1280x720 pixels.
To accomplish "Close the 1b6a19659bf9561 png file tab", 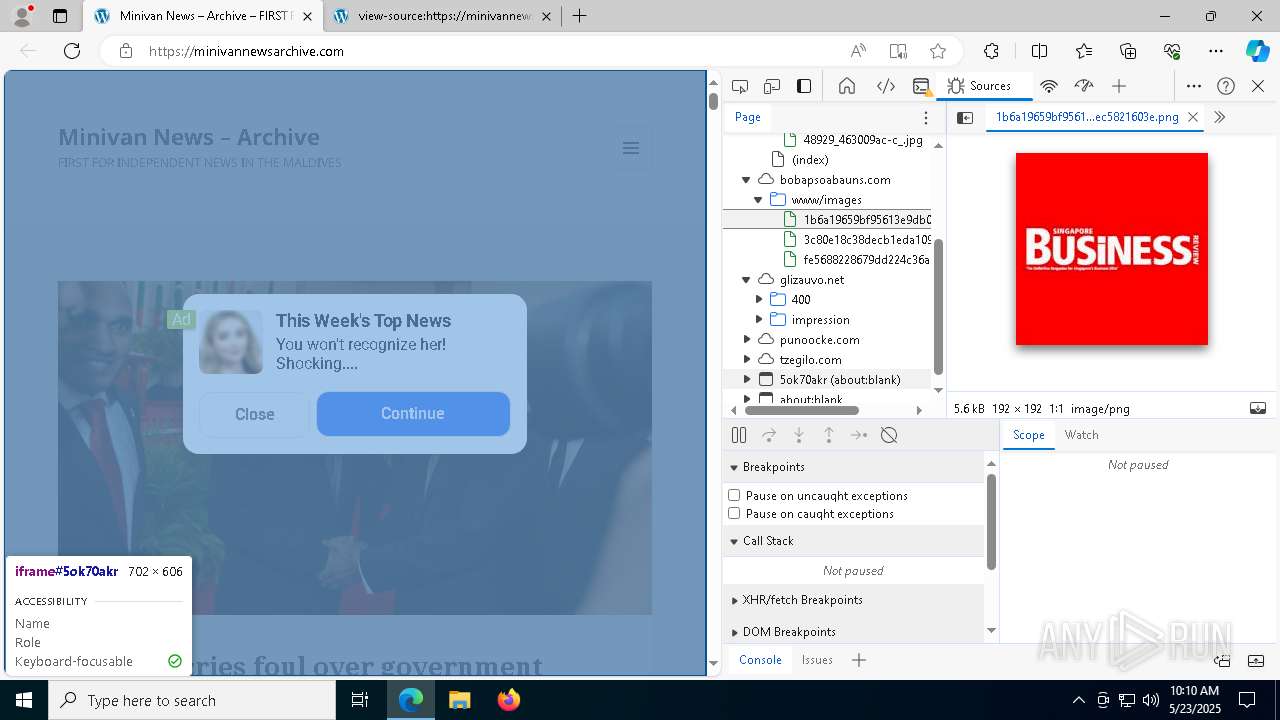I will 1193,117.
